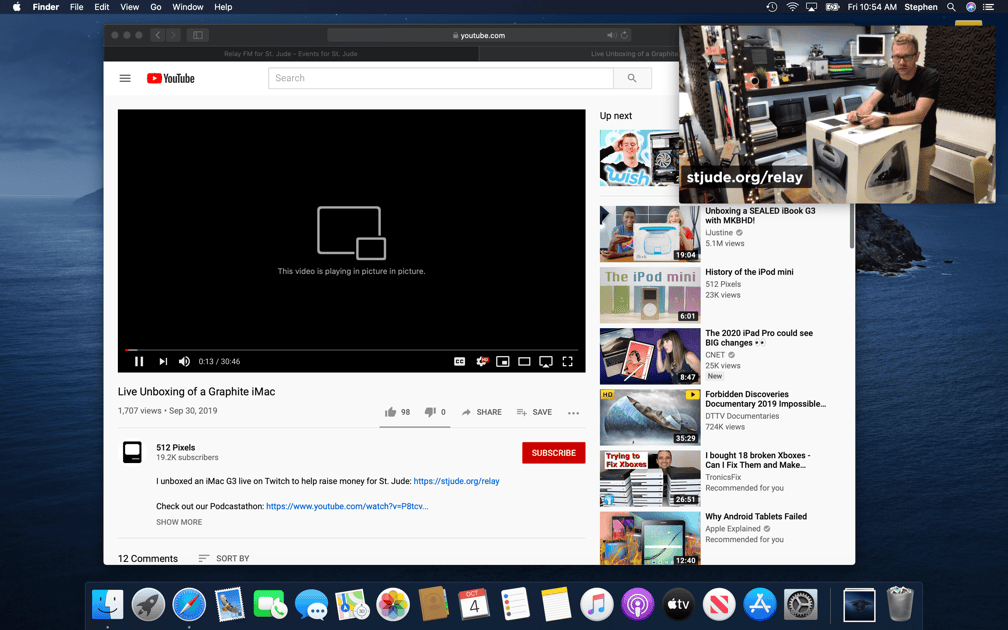
Task: Reload the page in Safari
Action: tap(624, 35)
